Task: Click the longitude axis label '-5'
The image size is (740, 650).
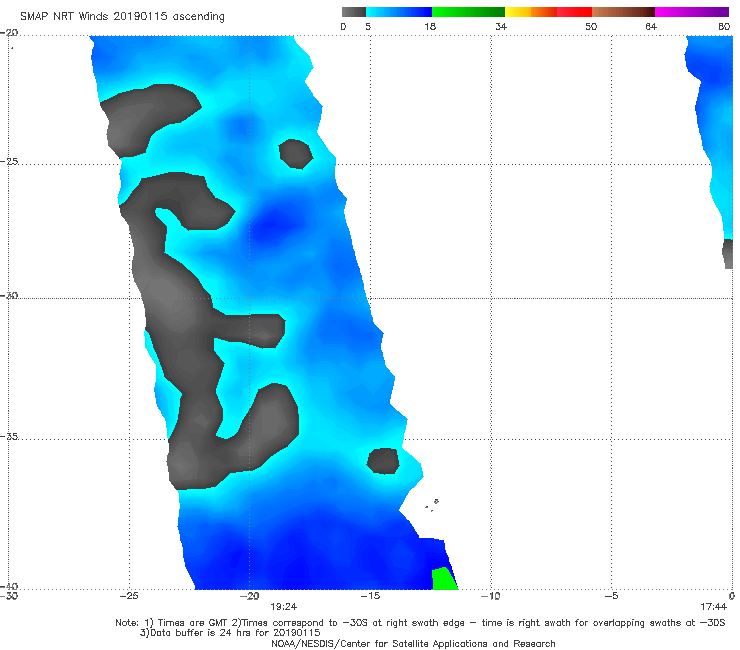Action: point(611,596)
